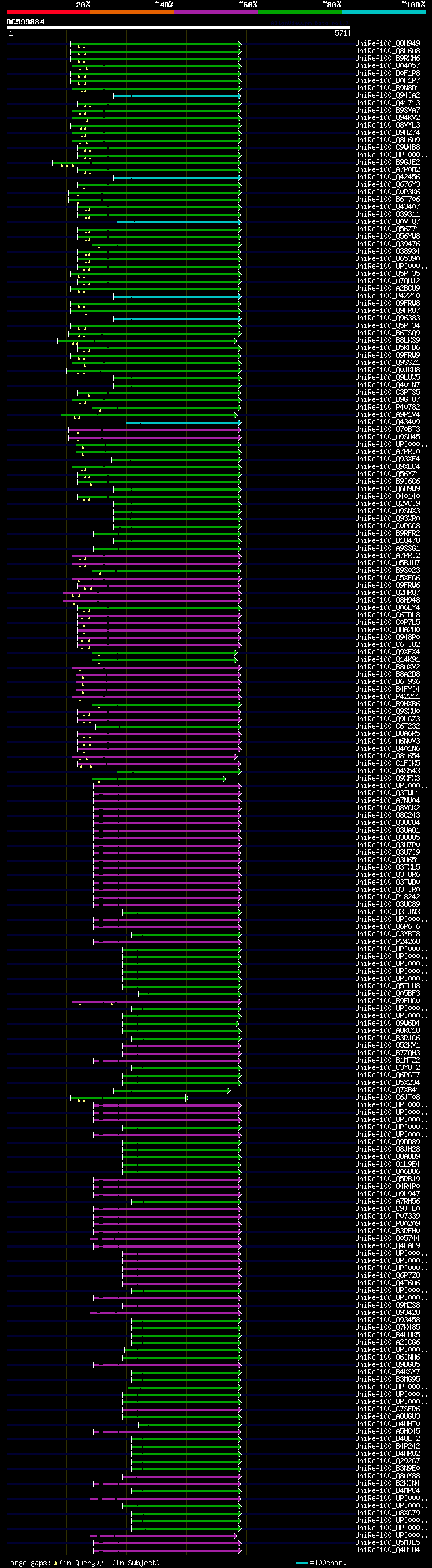
Task: Choose entry UniRef100_A9L947
Action: click(387, 1194)
